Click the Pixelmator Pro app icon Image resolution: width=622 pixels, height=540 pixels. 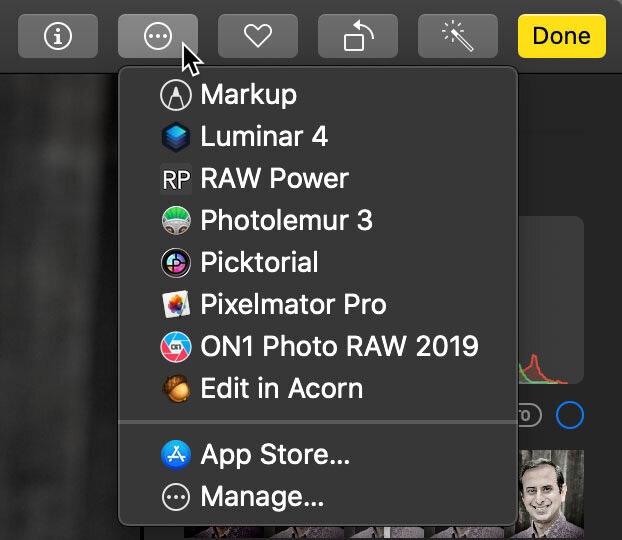point(176,305)
